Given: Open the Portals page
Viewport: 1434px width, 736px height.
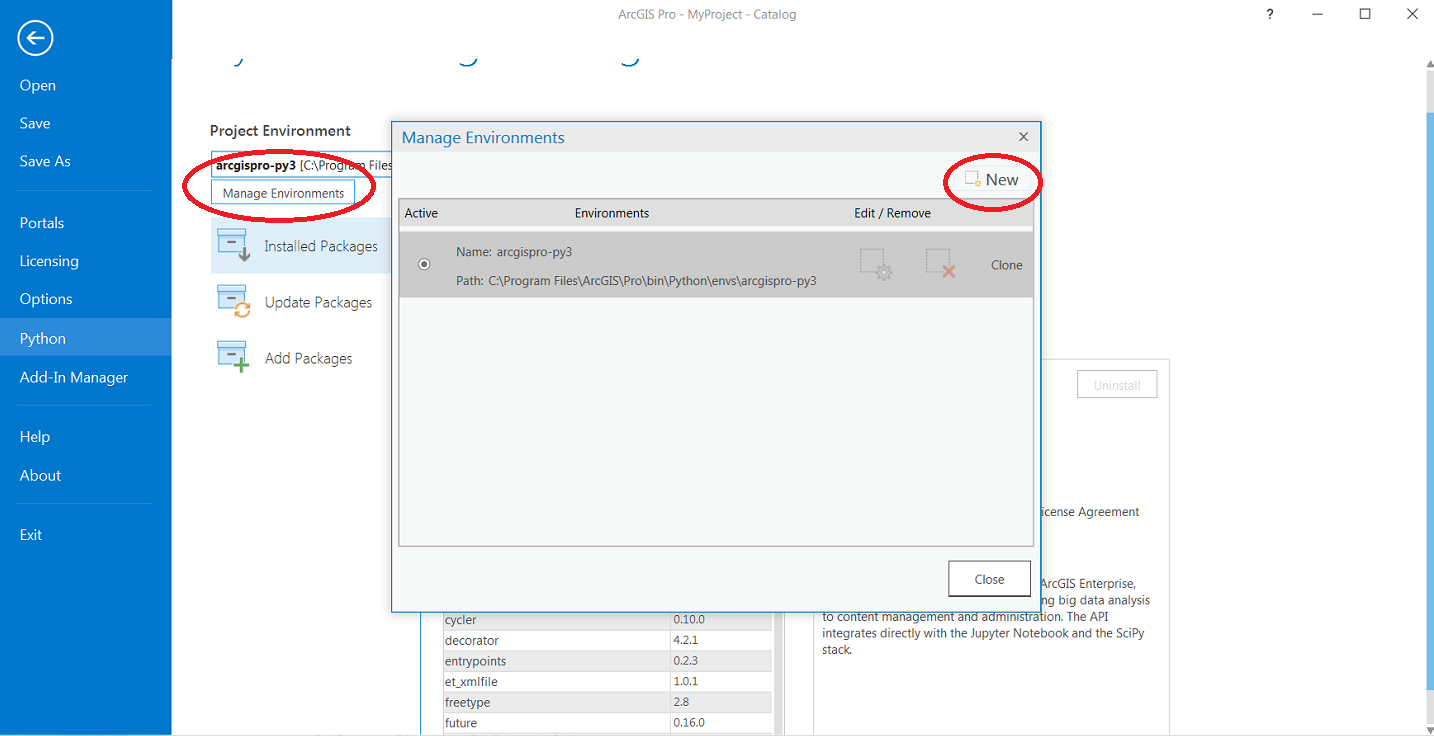Looking at the screenshot, I should tap(42, 223).
